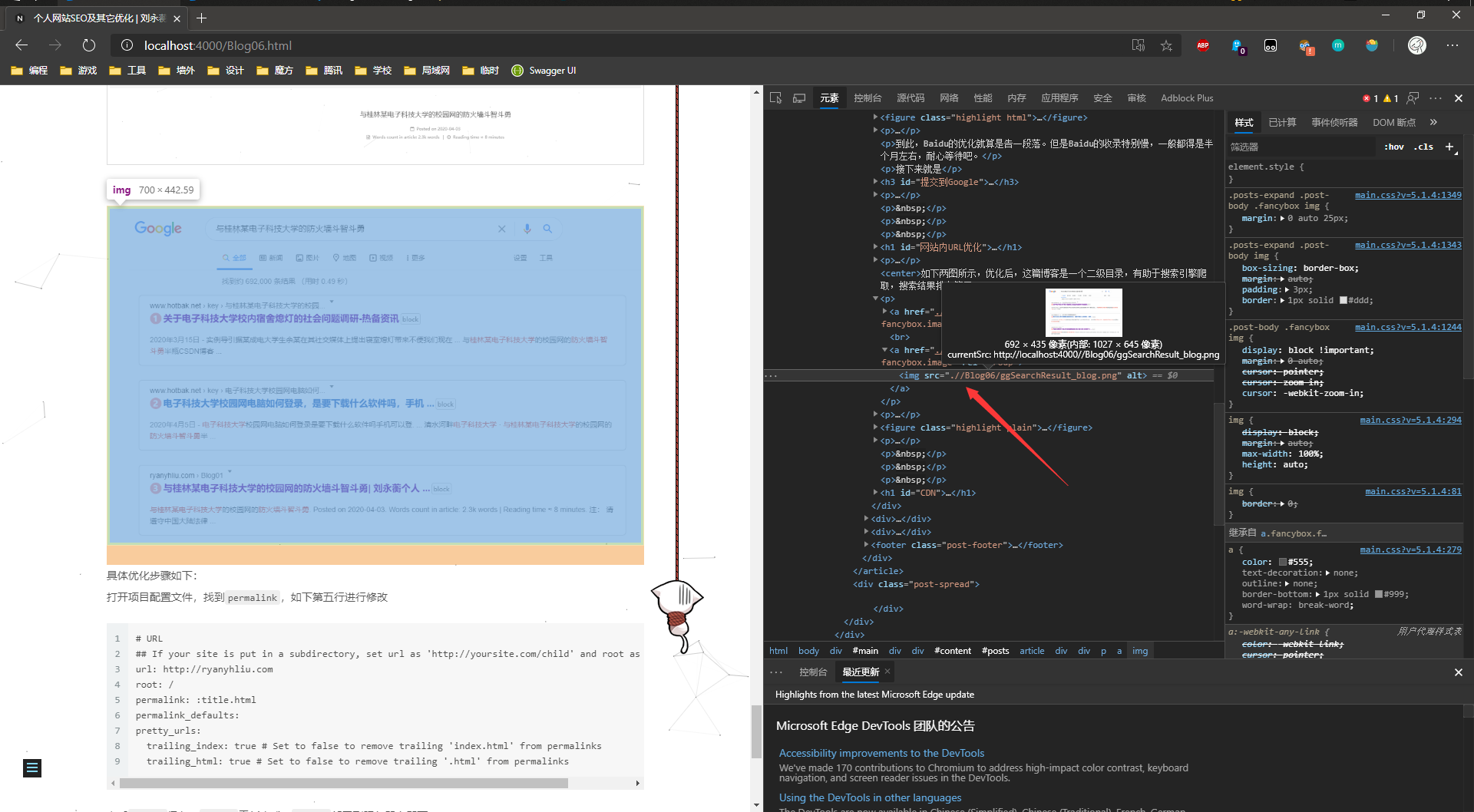The image size is (1474, 812).
Task: Open the browser profile avatar
Action: (1417, 45)
